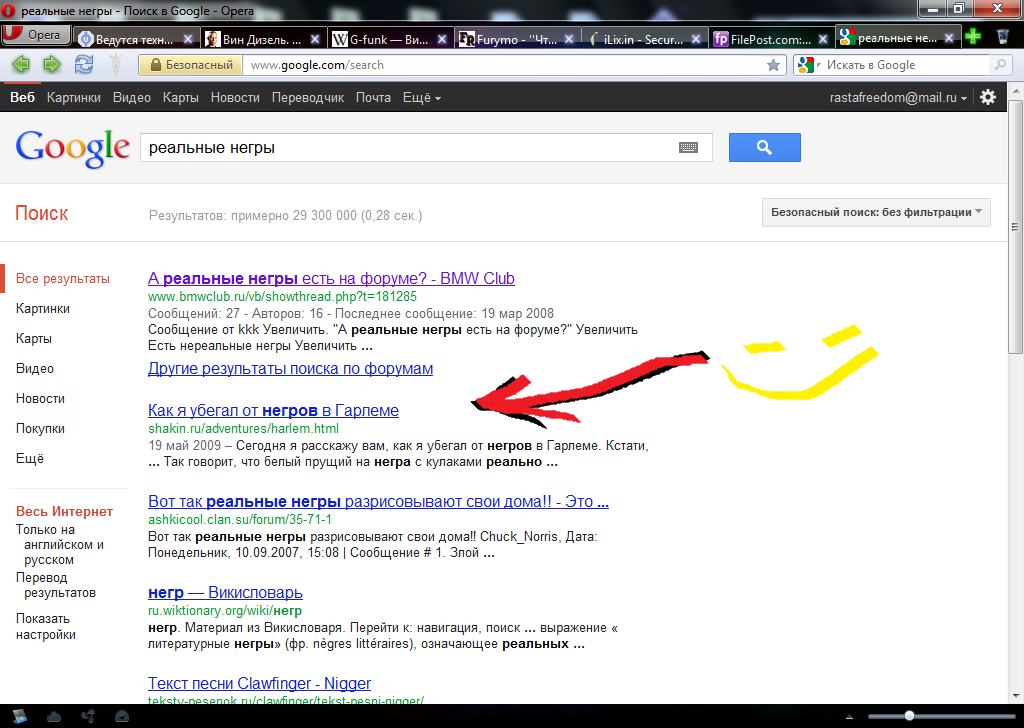Click the blue search button

(x=765, y=148)
